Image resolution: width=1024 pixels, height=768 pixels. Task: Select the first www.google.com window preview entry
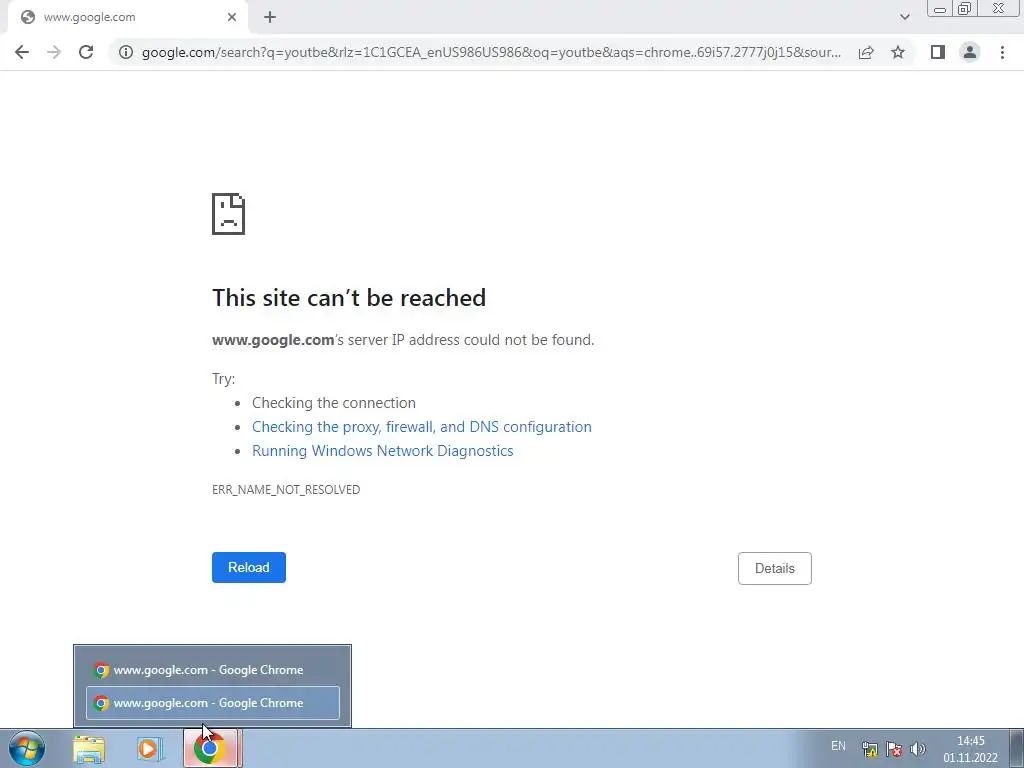[213, 670]
